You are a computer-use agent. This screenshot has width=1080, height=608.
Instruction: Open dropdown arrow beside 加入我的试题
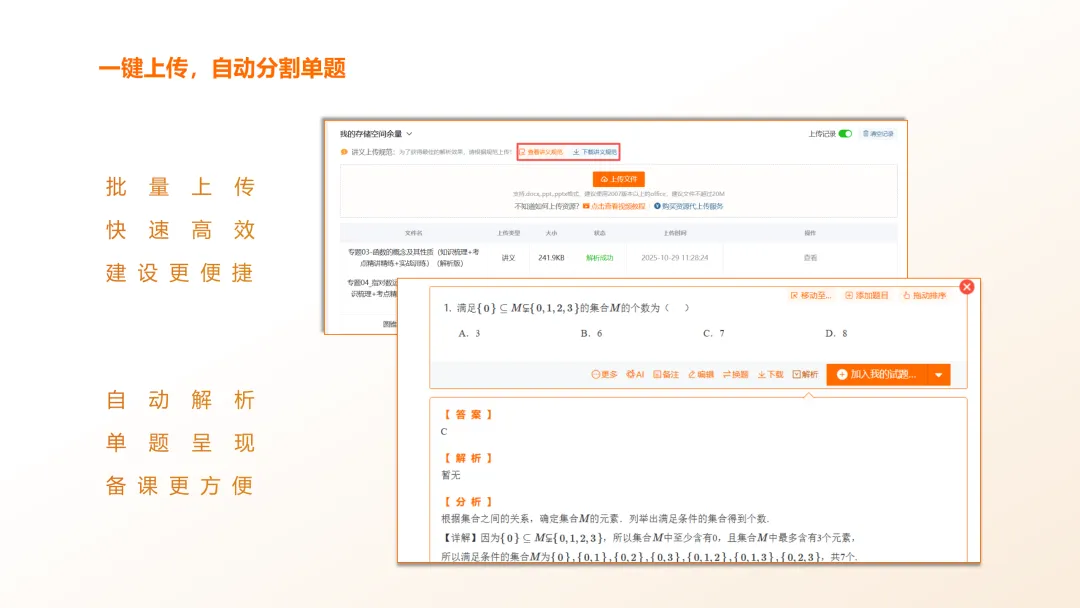[939, 375]
